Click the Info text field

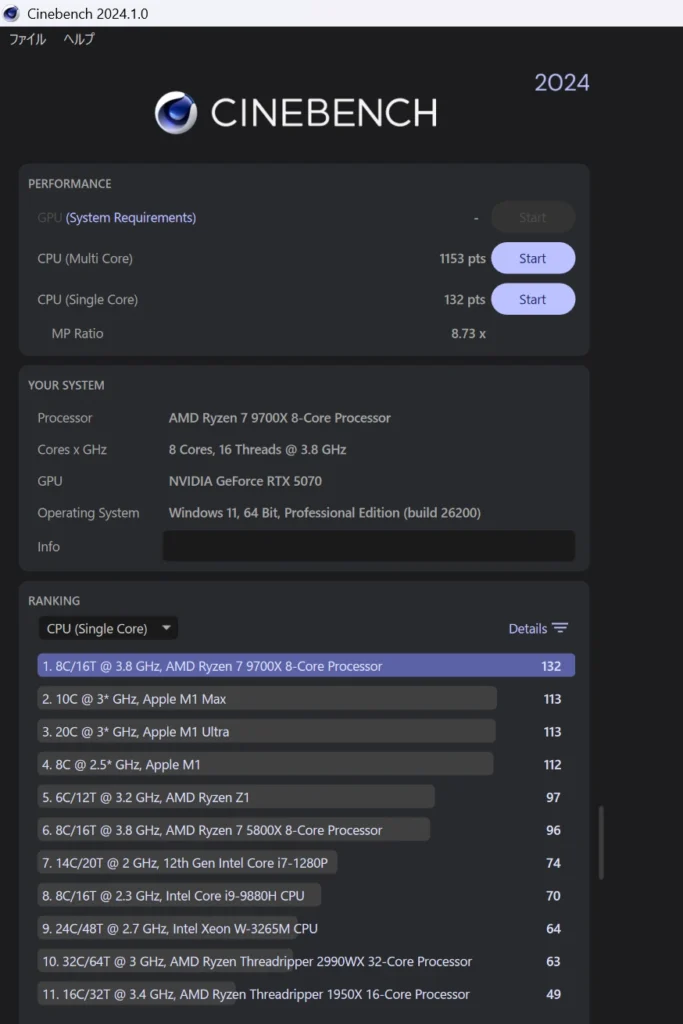pos(368,546)
